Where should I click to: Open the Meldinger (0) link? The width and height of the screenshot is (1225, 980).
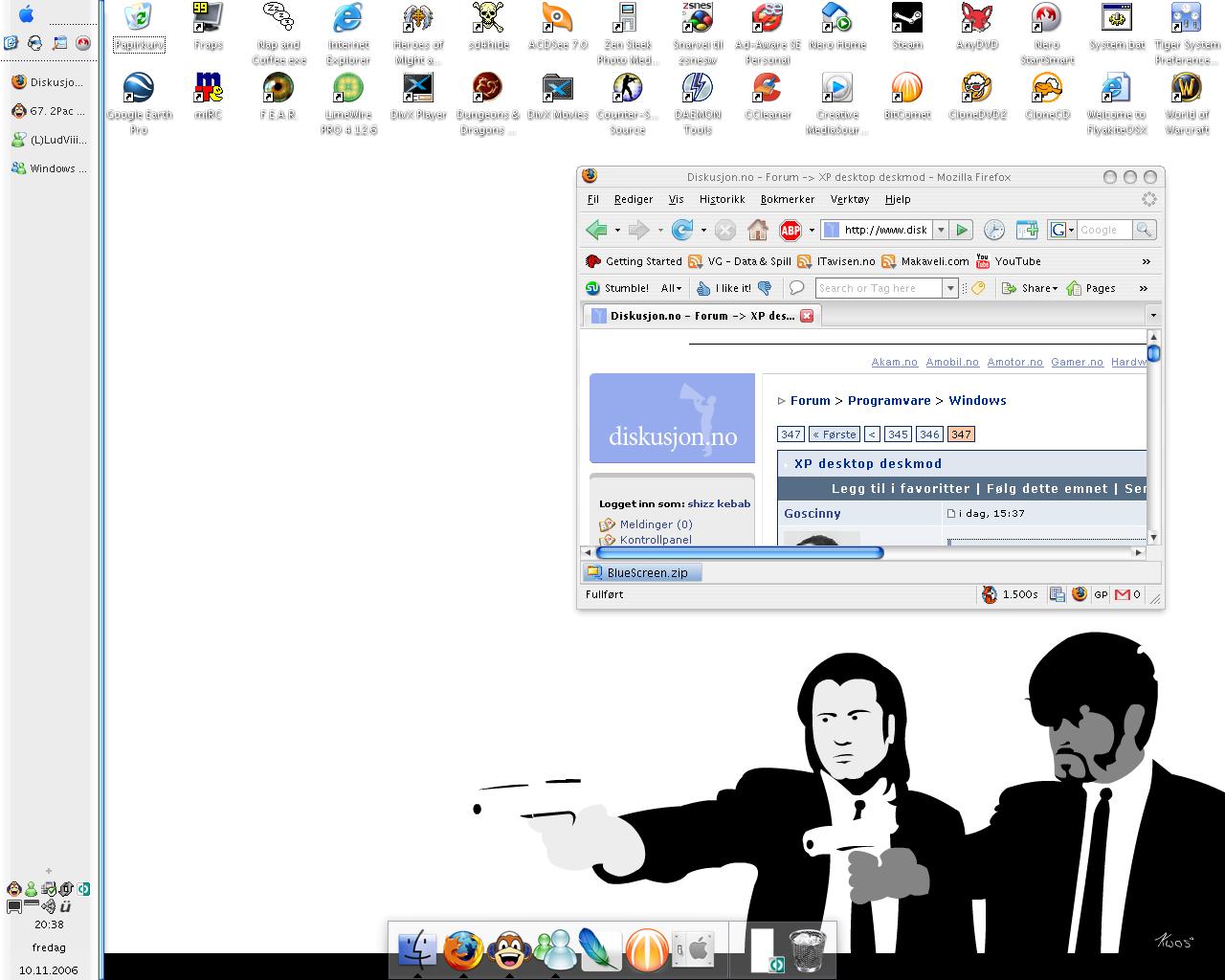coord(656,524)
